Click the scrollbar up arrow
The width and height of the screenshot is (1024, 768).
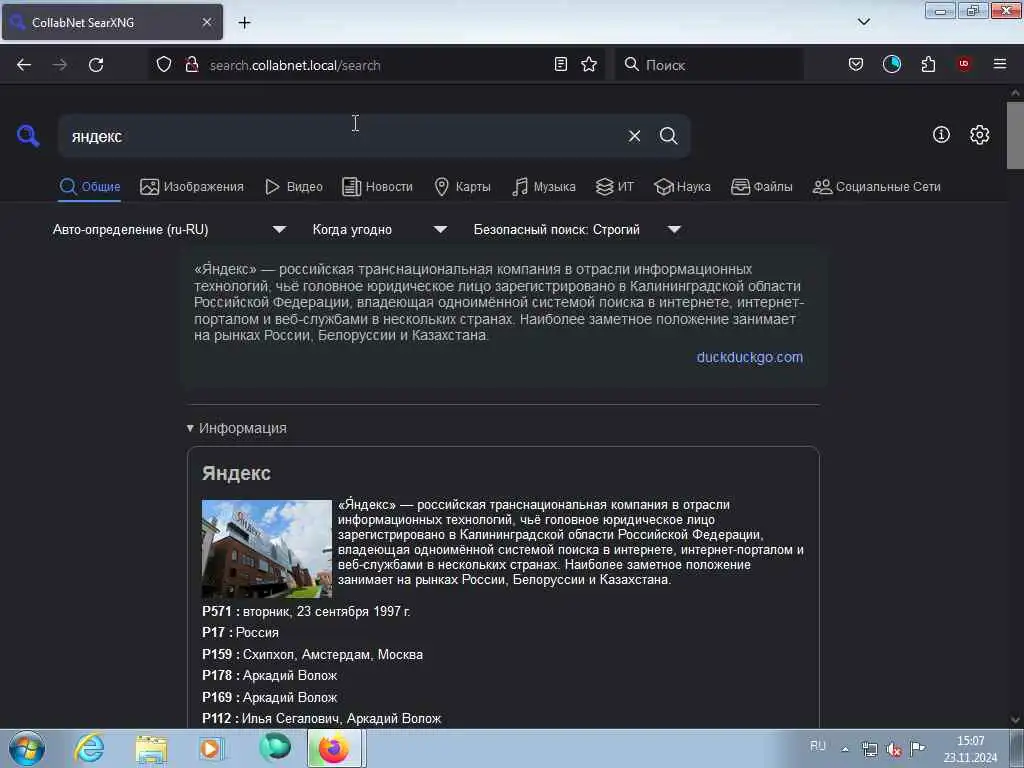point(1015,93)
